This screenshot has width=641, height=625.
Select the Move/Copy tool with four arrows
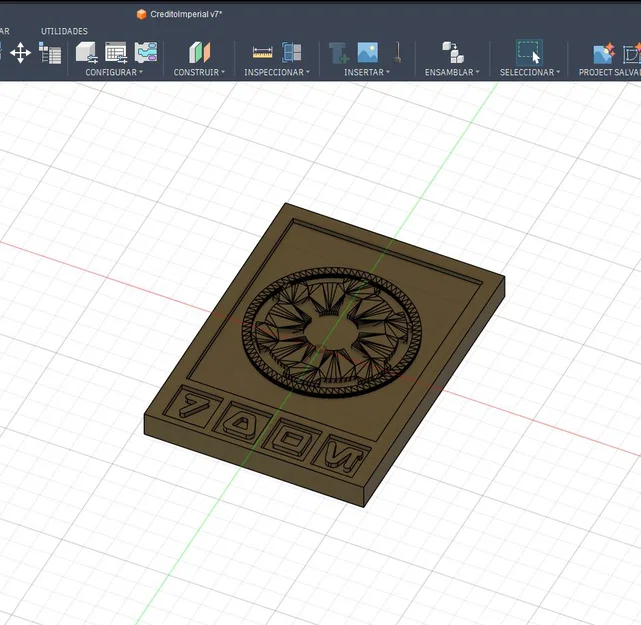pos(20,53)
